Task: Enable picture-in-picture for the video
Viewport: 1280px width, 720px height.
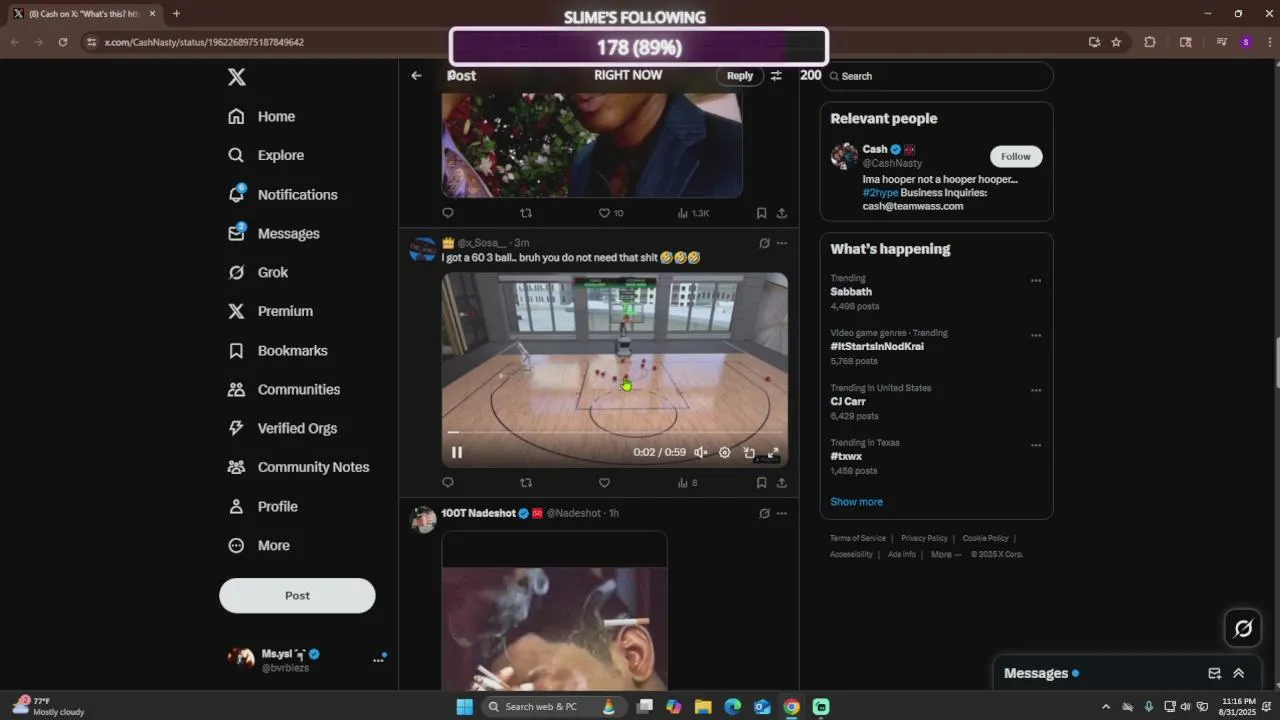Action: pyautogui.click(x=749, y=452)
